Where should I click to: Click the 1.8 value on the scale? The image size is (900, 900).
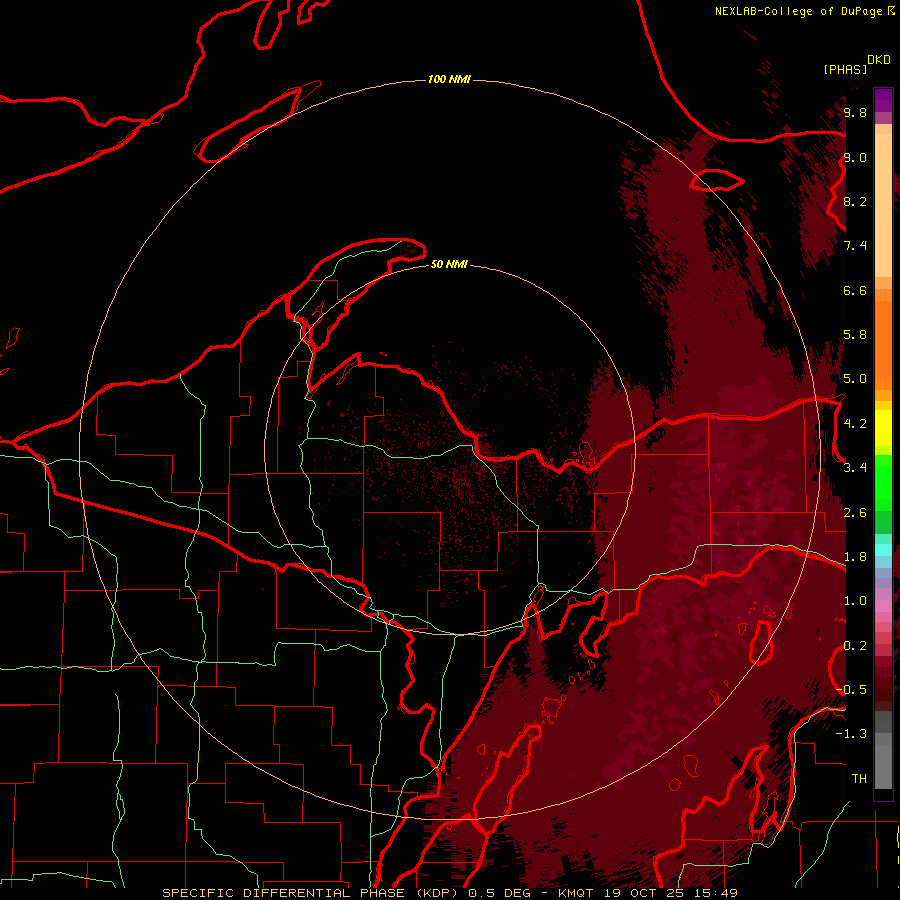(x=855, y=557)
